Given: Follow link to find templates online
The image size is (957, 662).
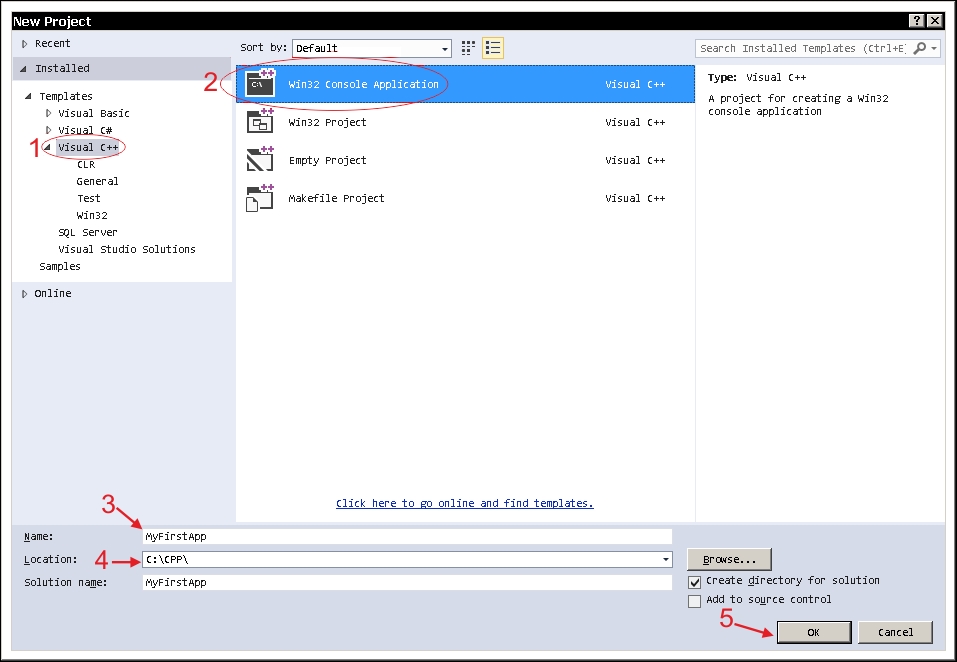Looking at the screenshot, I should tap(464, 503).
